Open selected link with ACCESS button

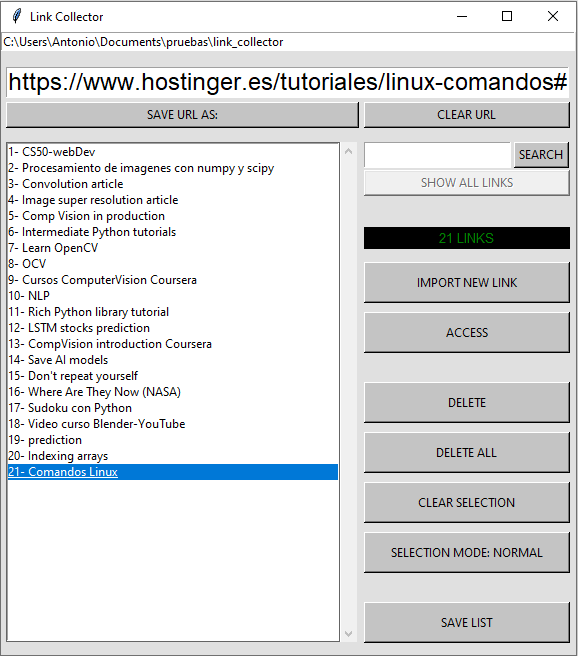(467, 332)
